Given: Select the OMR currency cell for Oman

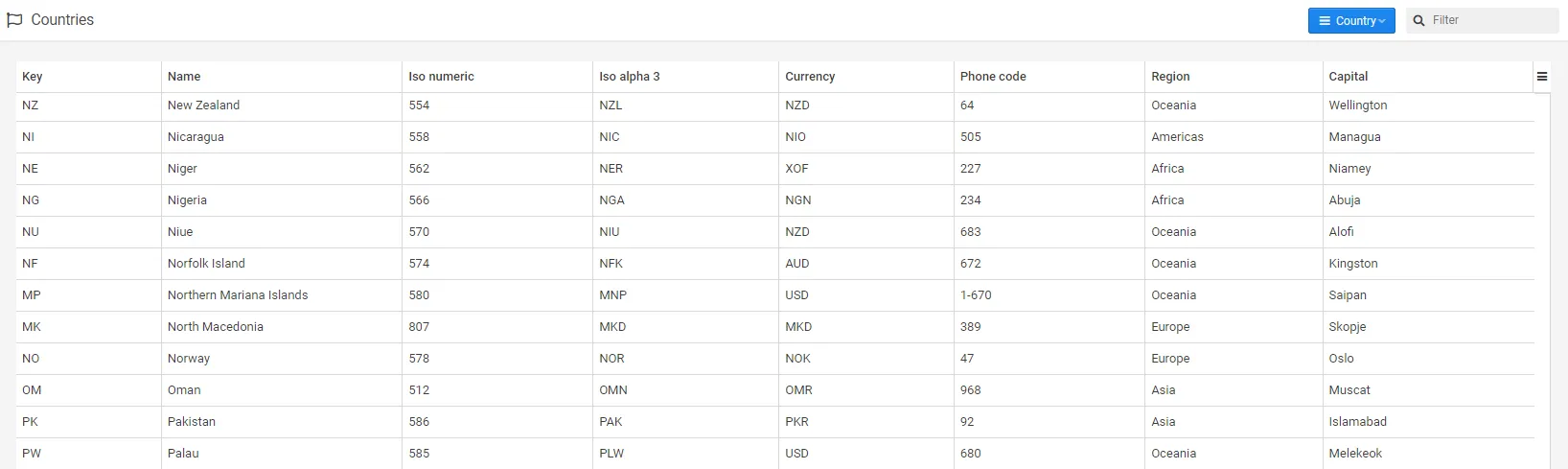Looking at the screenshot, I should click(798, 390).
